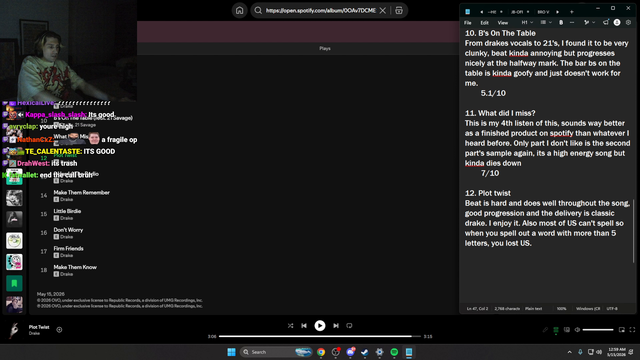Open Notepad settings gear
The width and height of the screenshot is (640, 360).
click(x=629, y=23)
